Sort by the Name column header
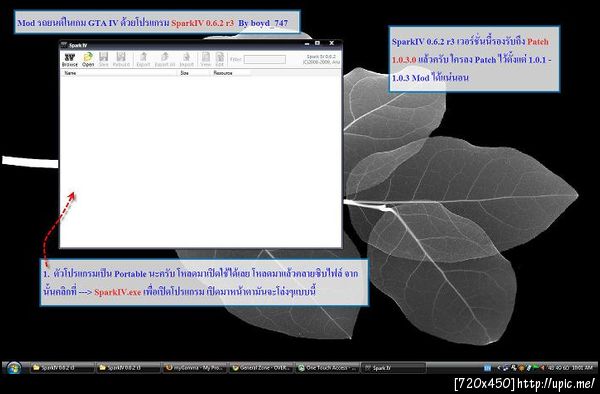Viewport: 600px width, 394px height. tap(119, 73)
